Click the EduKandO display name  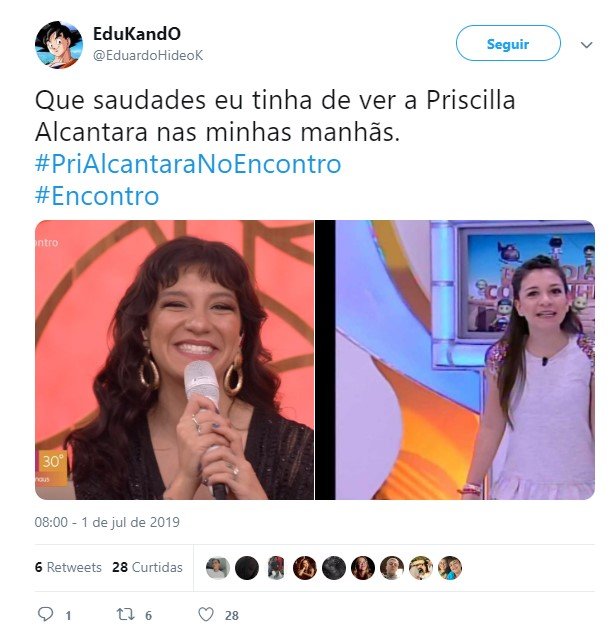click(x=137, y=34)
